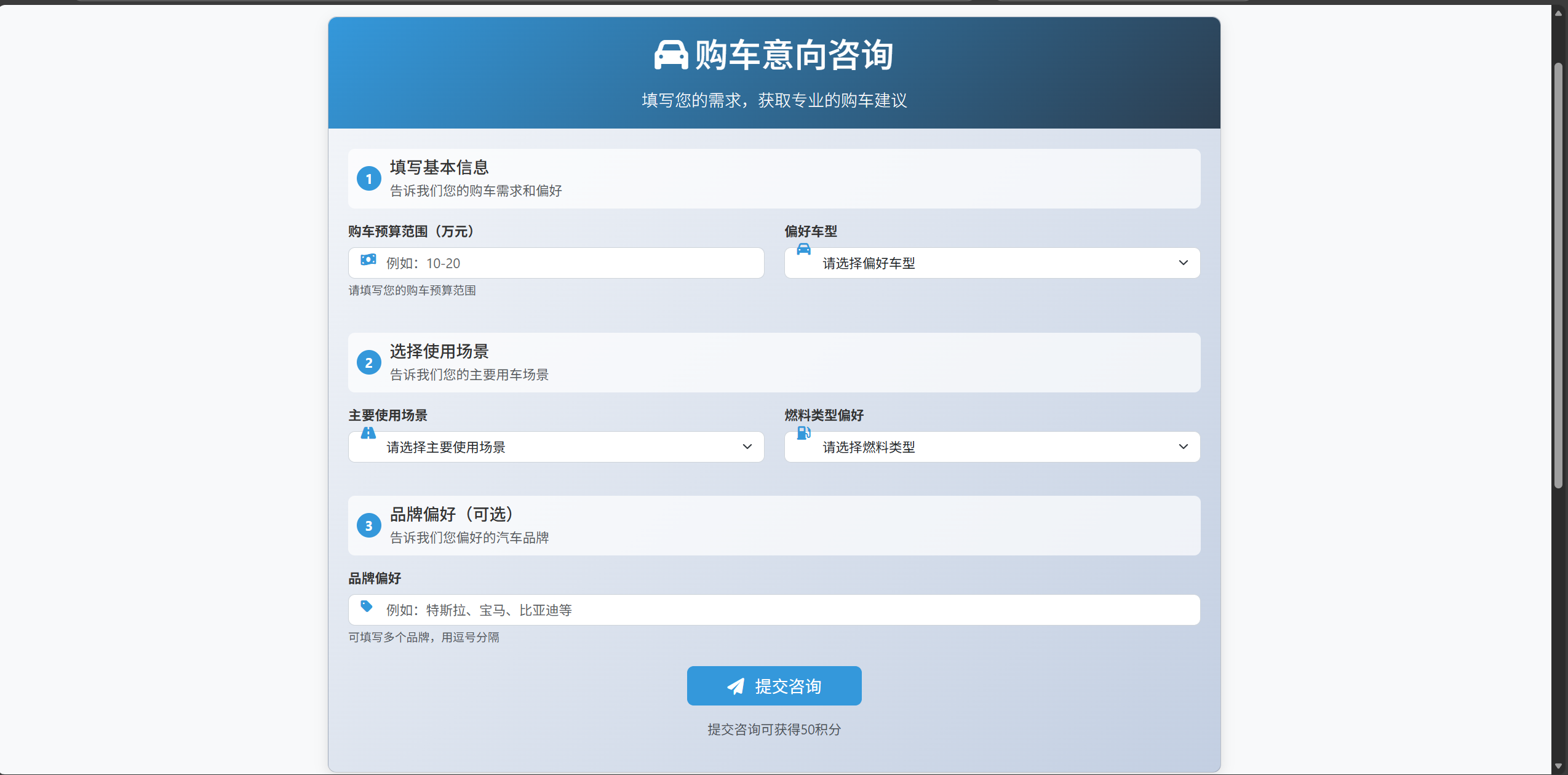The width and height of the screenshot is (1568, 775).
Task: Click the paper plane icon on submit button
Action: pos(736,686)
